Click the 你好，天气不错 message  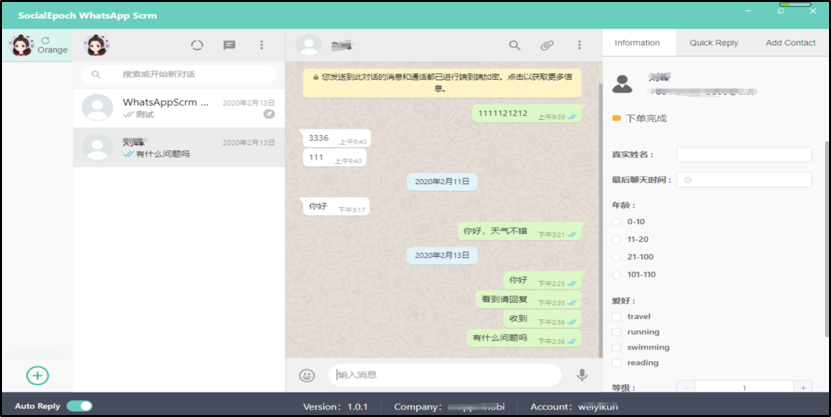520,232
